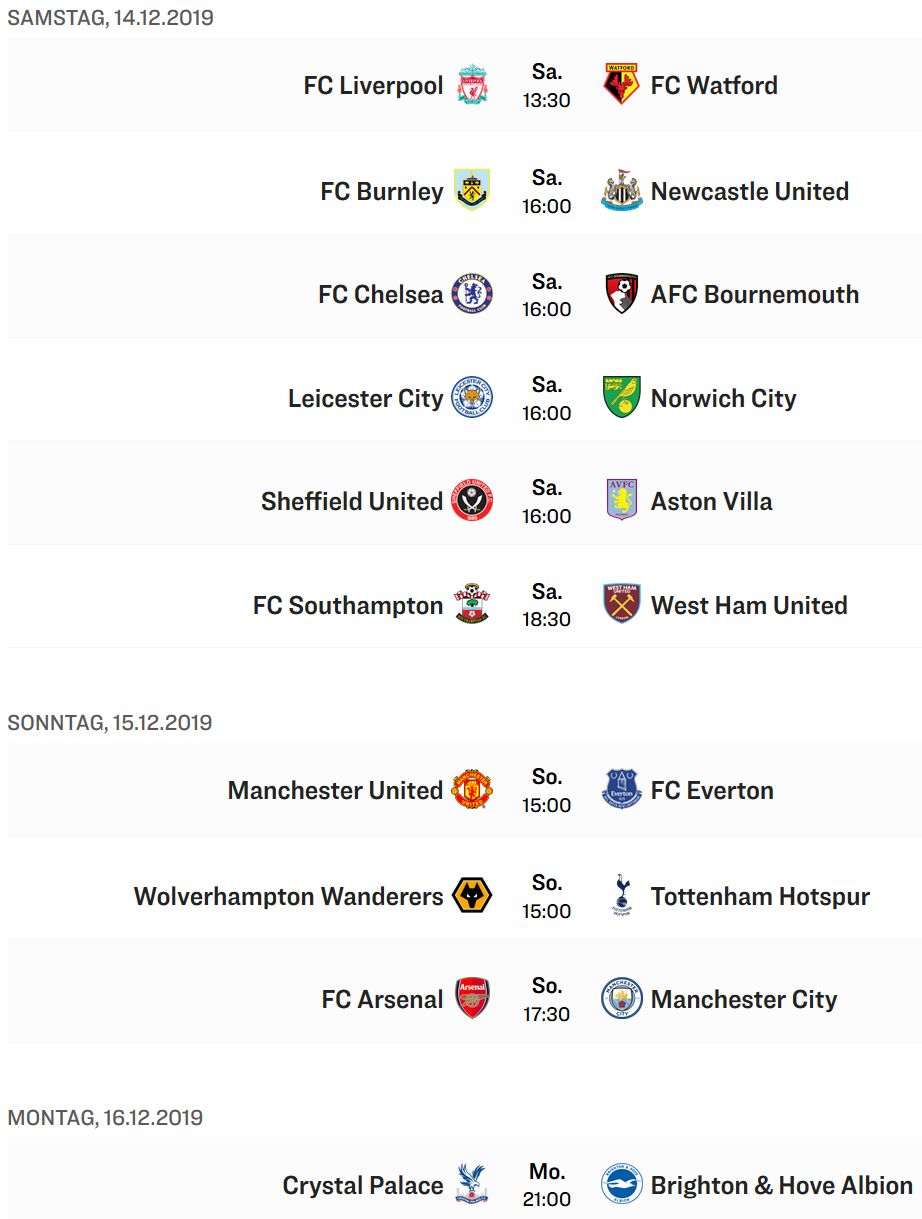Click the Tottenham Hotspur crest
Viewport: 922px width, 1219px height.
coord(621,896)
